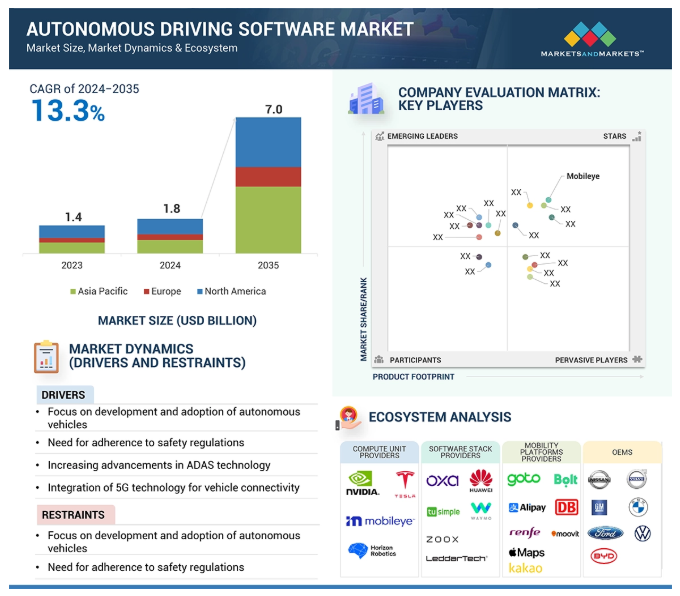Click the BYD logo

(603, 557)
